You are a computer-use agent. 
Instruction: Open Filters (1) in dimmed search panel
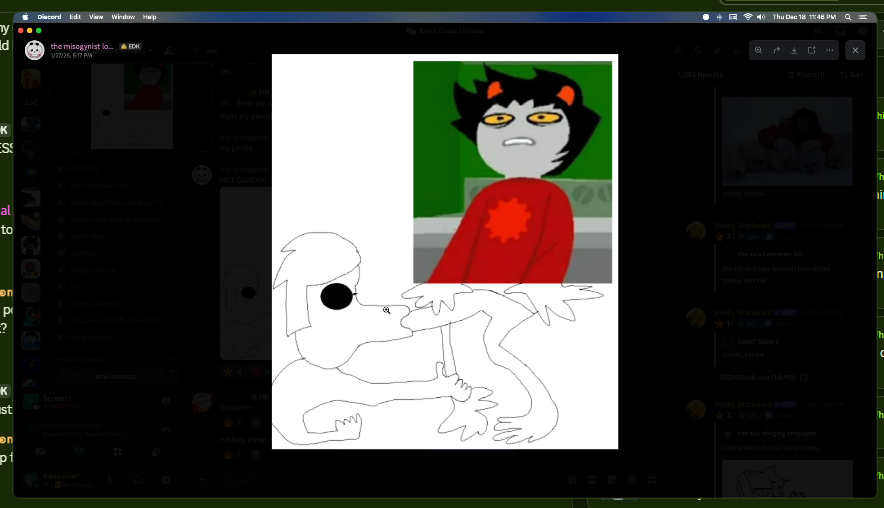click(x=806, y=74)
